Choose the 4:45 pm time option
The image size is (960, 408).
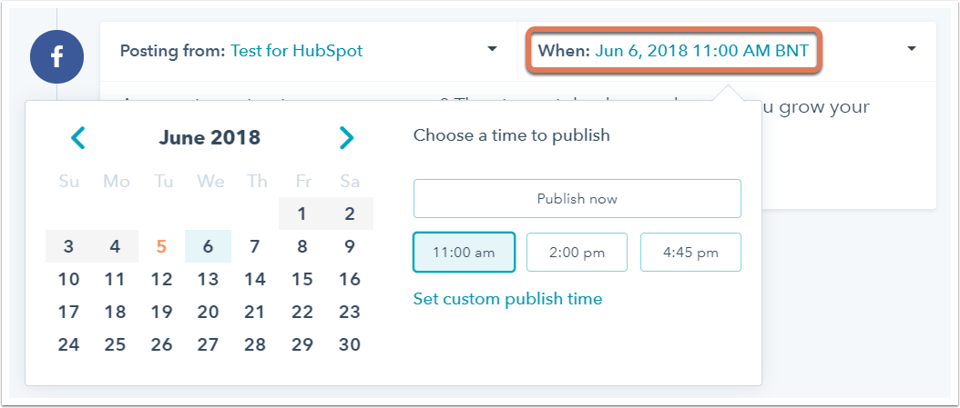point(691,252)
